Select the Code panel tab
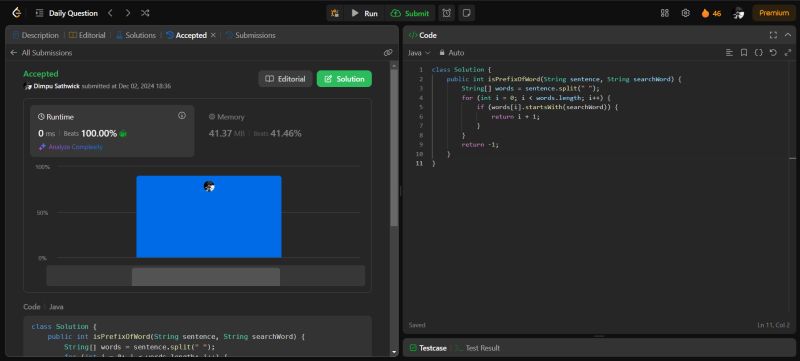Screen dimensions: 800x361 coord(423,35)
